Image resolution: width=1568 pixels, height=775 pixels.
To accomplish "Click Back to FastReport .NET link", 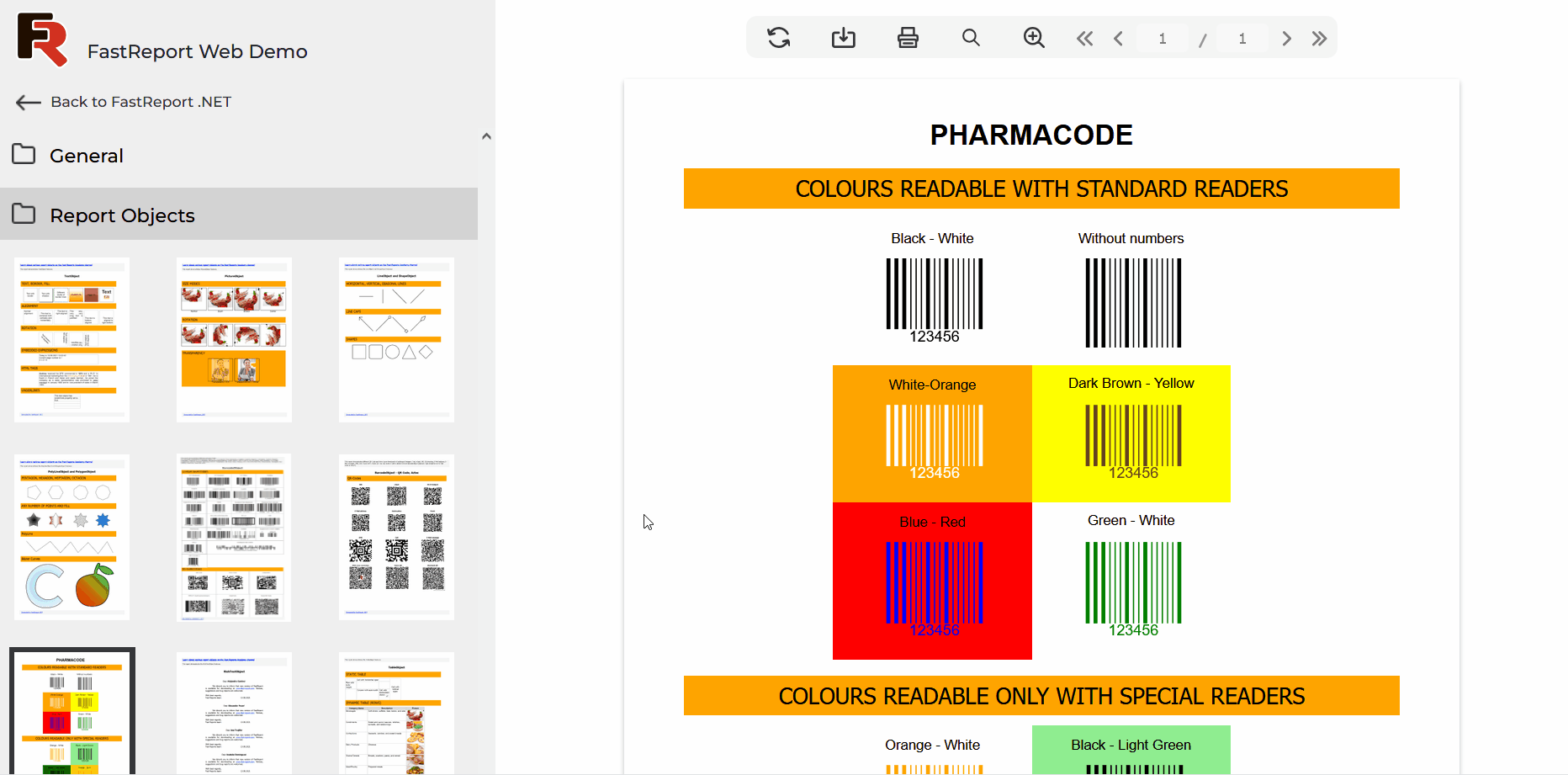I will coord(141,102).
